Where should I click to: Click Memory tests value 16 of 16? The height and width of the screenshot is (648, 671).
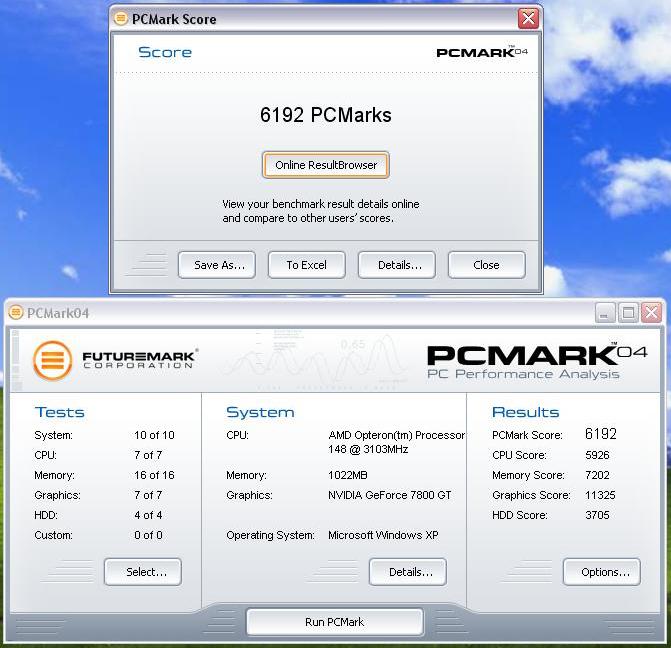click(x=154, y=475)
